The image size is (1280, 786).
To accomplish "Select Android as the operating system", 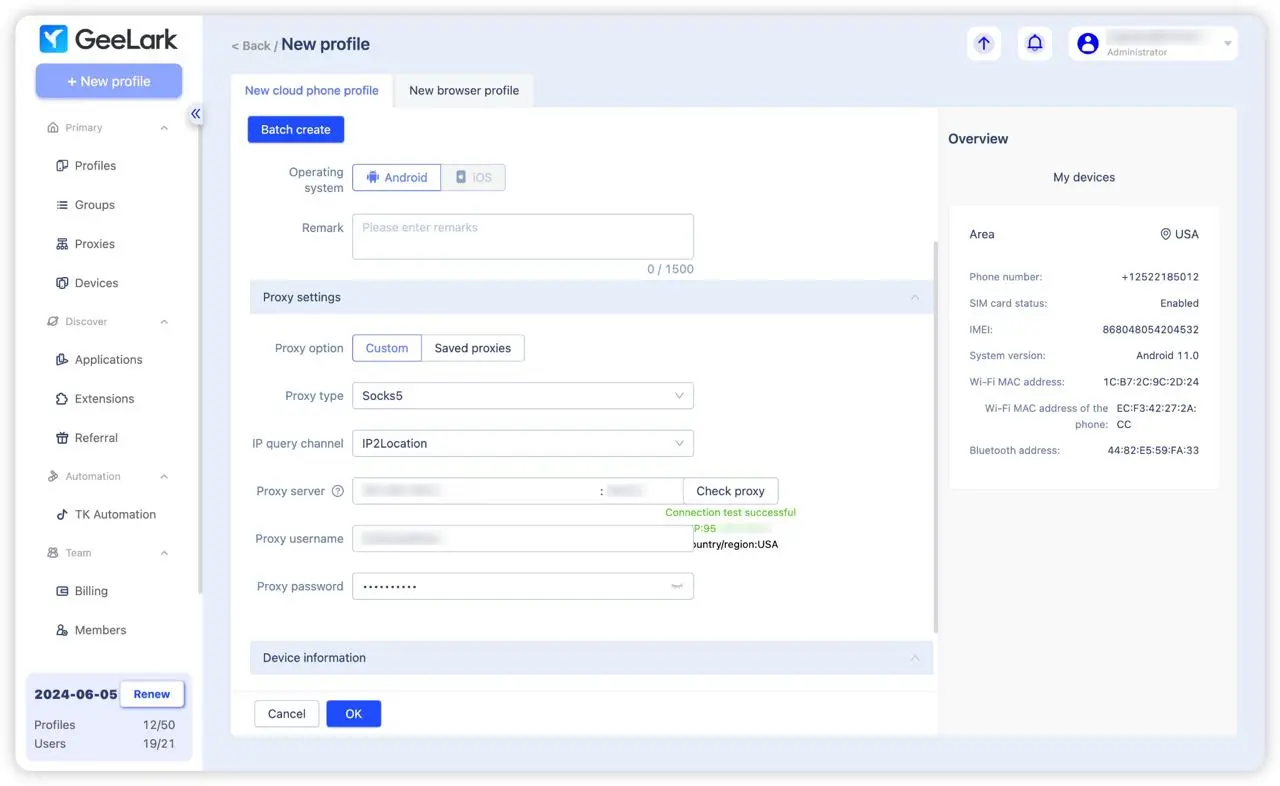I will pyautogui.click(x=396, y=177).
